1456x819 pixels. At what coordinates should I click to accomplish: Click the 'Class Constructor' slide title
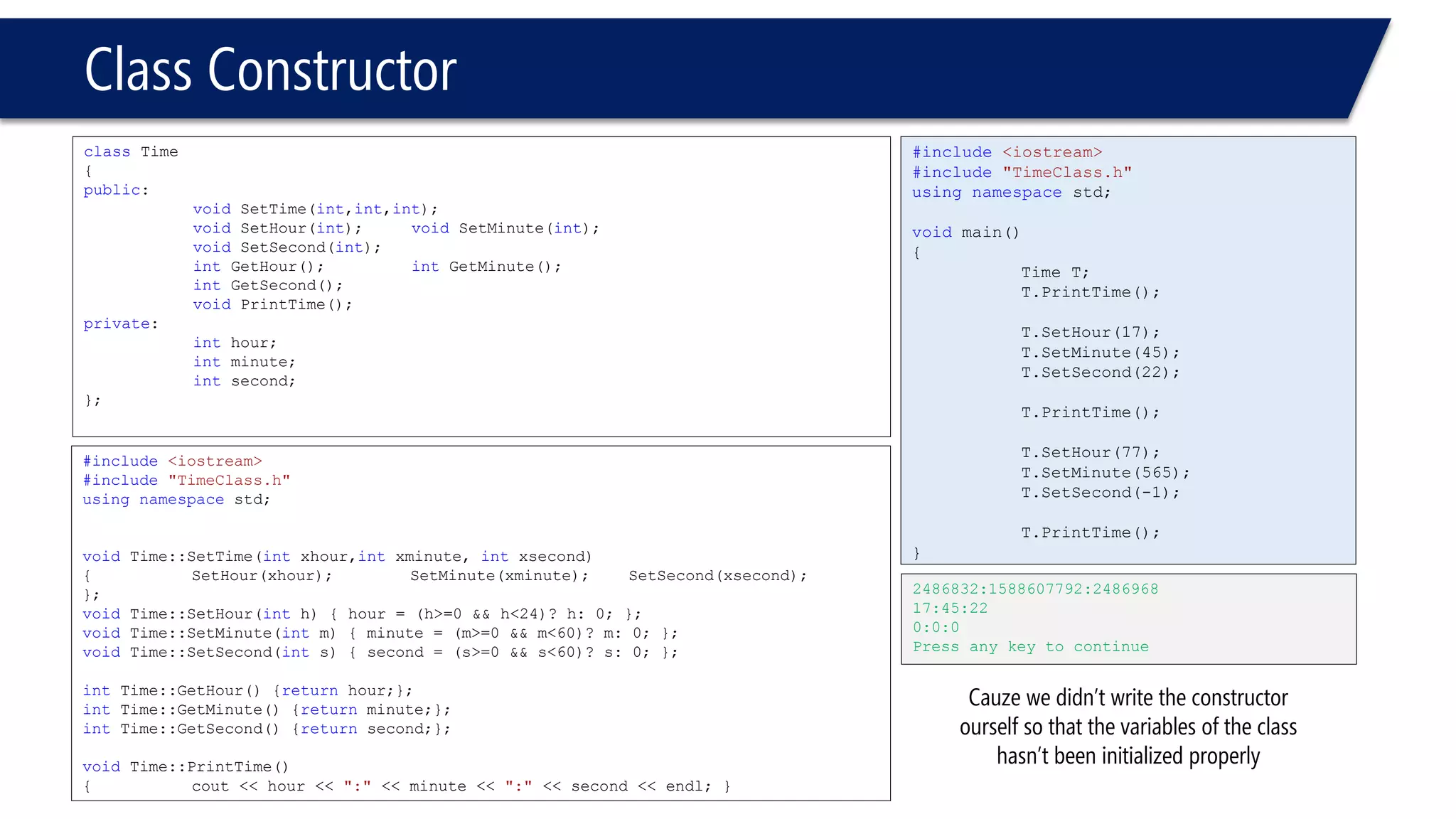click(x=270, y=70)
